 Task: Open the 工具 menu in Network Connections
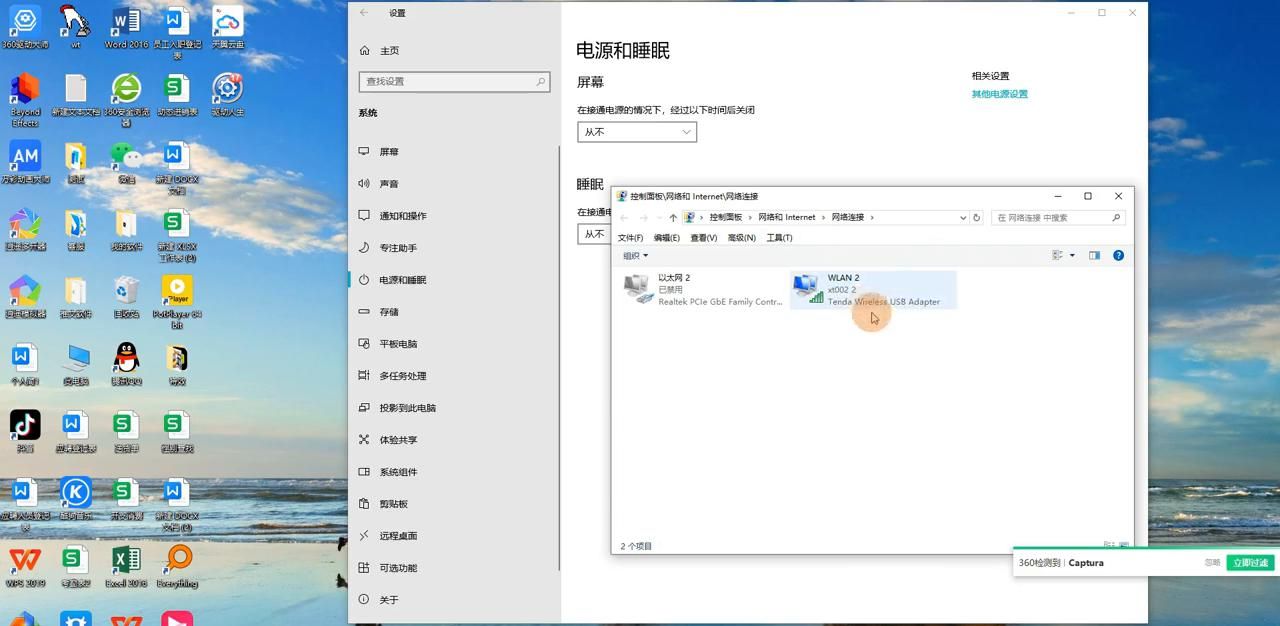click(779, 237)
